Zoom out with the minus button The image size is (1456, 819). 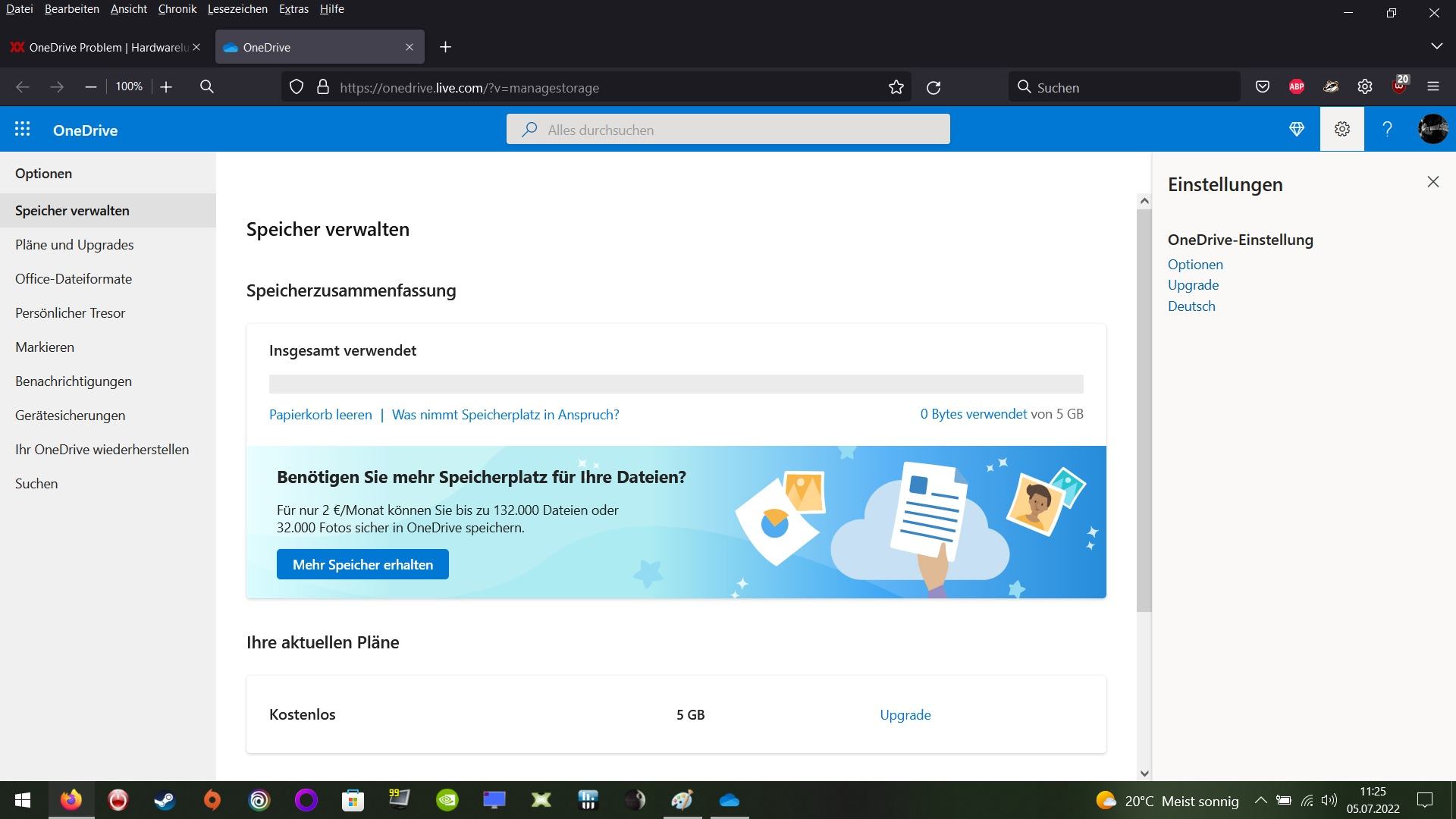point(91,87)
